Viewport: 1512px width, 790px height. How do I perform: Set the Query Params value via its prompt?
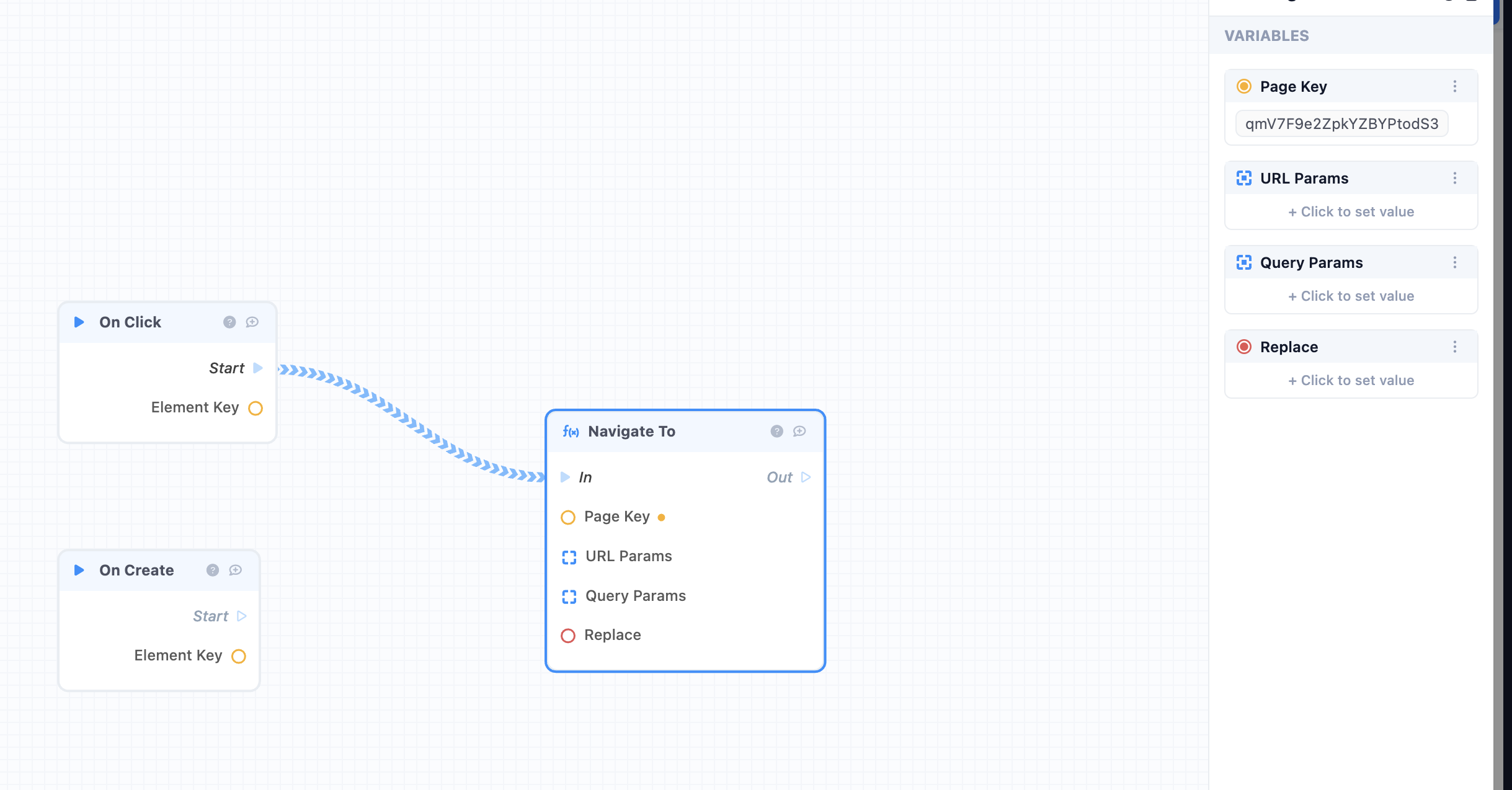coord(1350,296)
